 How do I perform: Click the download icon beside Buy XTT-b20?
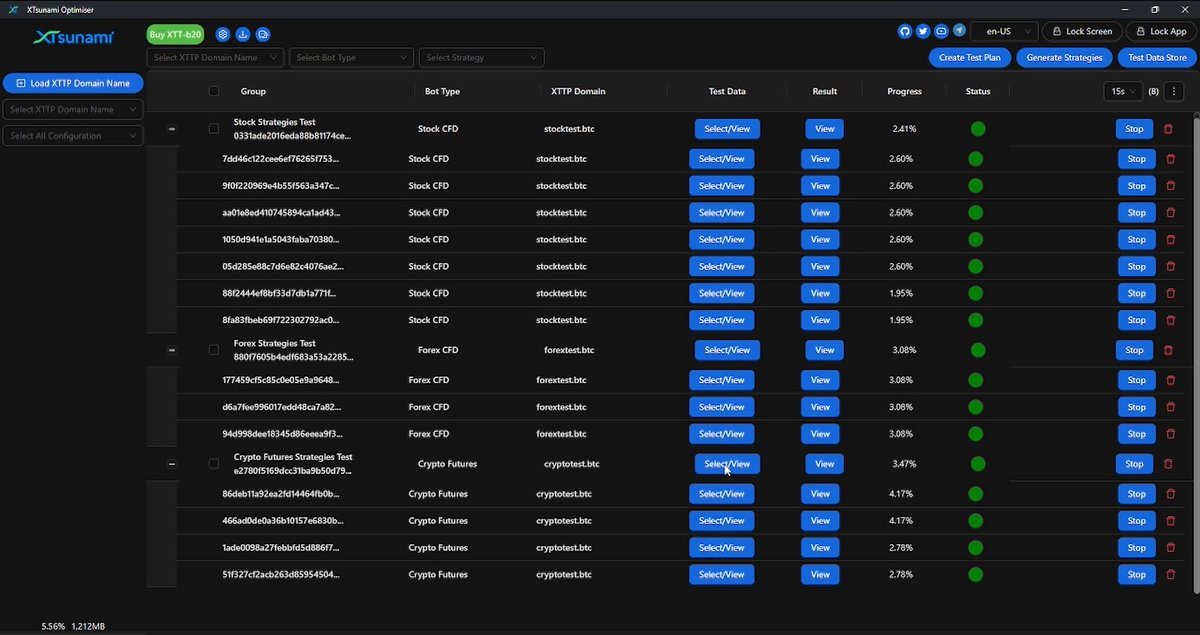243,34
